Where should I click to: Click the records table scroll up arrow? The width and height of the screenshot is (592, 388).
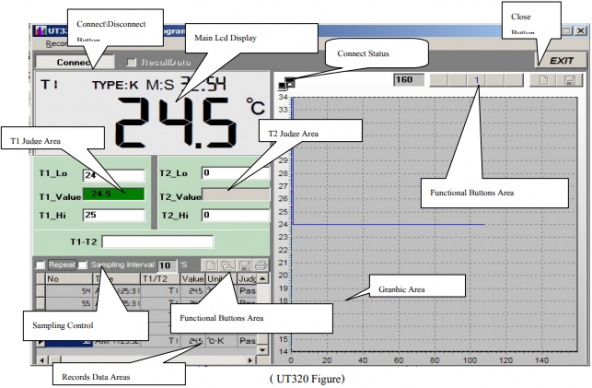[x=263, y=279]
